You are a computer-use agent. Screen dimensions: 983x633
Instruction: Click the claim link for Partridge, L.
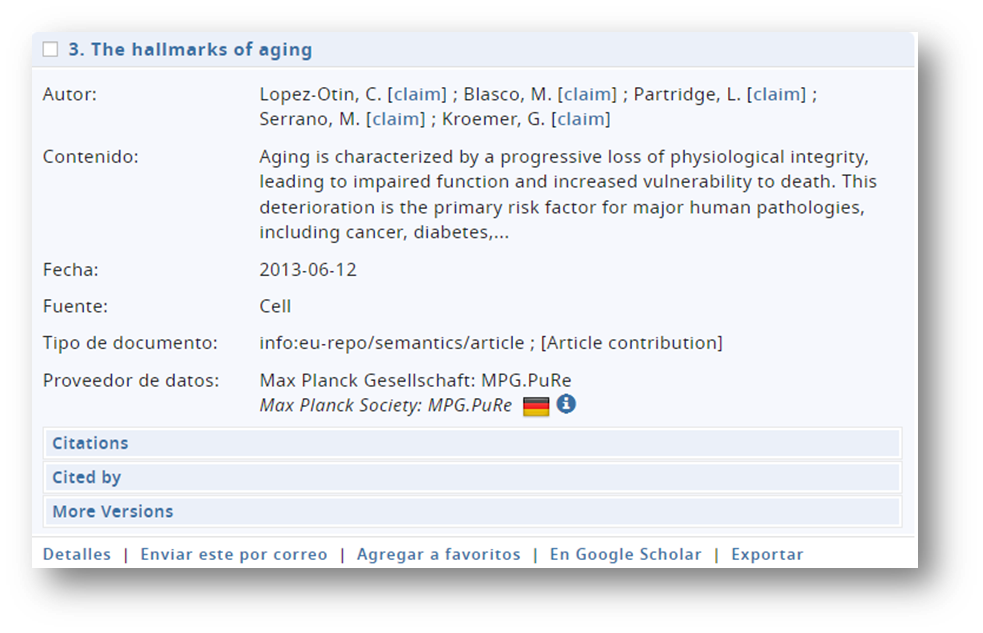[778, 94]
